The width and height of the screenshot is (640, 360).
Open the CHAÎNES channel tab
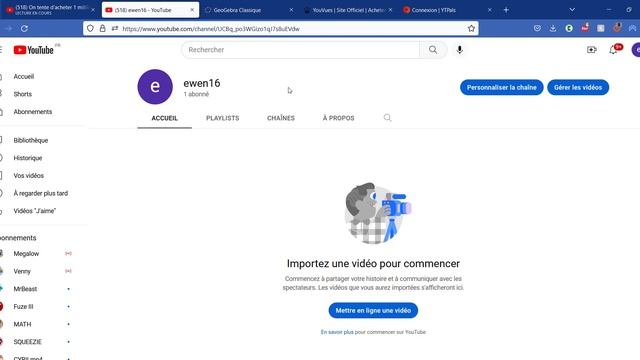[281, 118]
